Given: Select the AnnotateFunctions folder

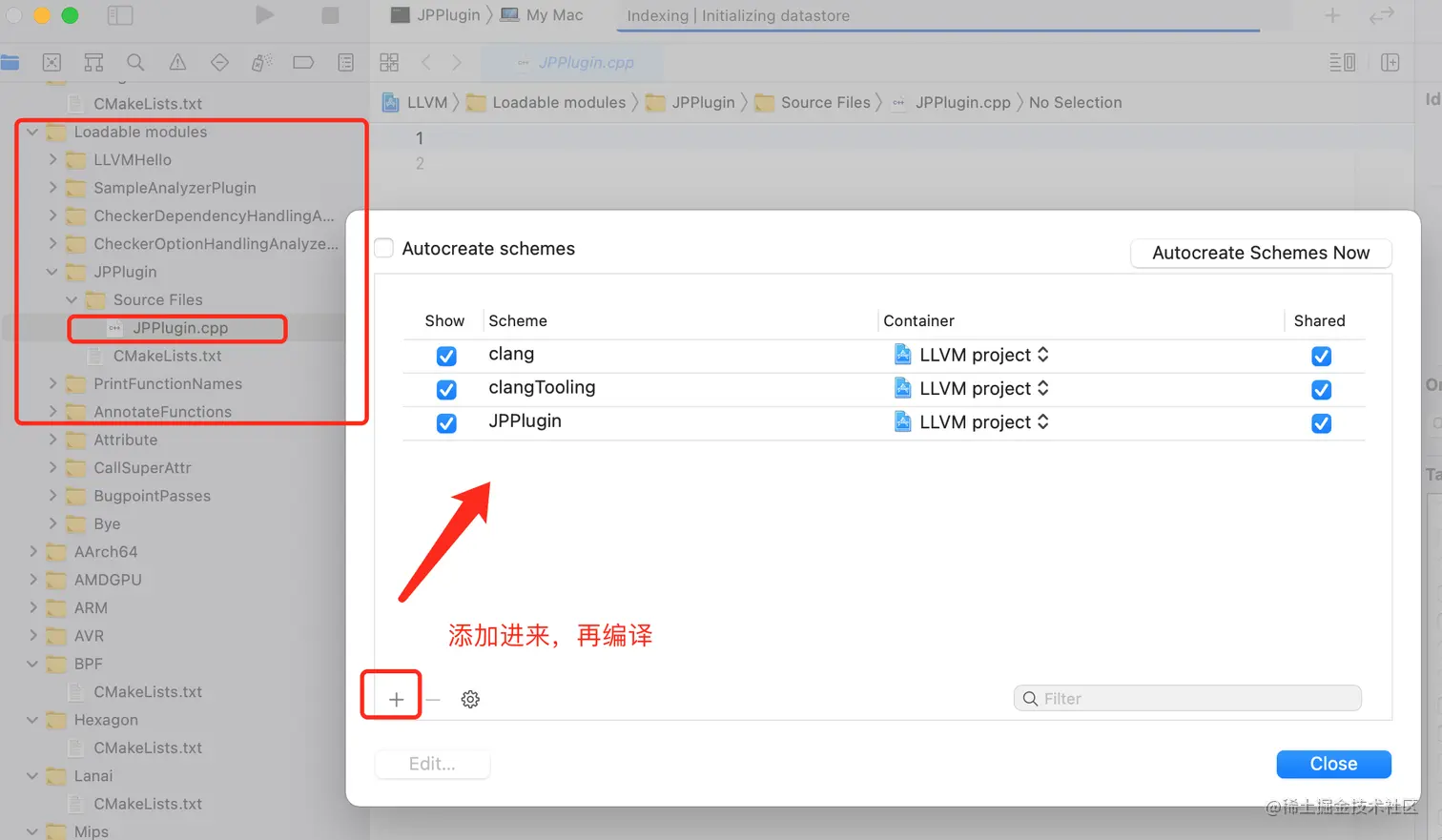Looking at the screenshot, I should click(x=162, y=412).
